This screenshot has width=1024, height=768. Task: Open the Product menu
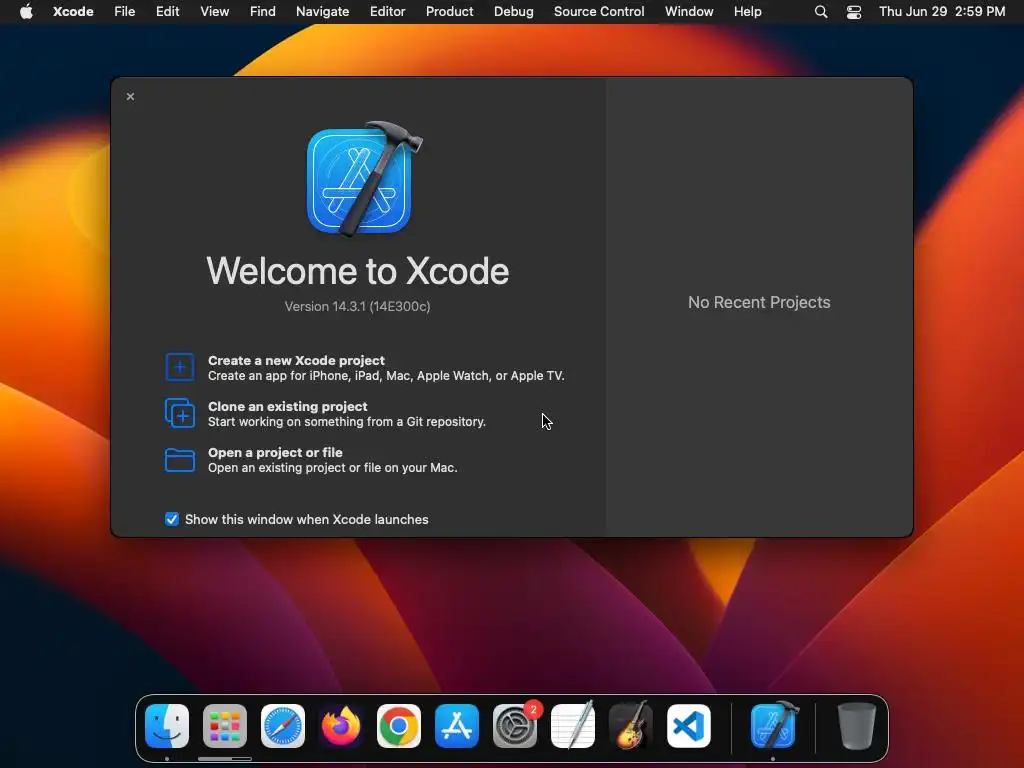pyautogui.click(x=450, y=11)
